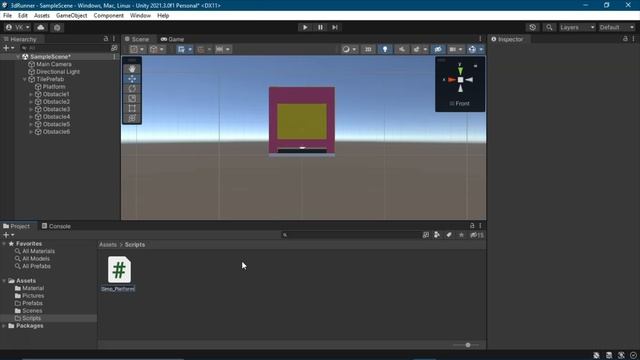Select Main Camera in Hierarchy
The image size is (640, 360).
(53, 64)
